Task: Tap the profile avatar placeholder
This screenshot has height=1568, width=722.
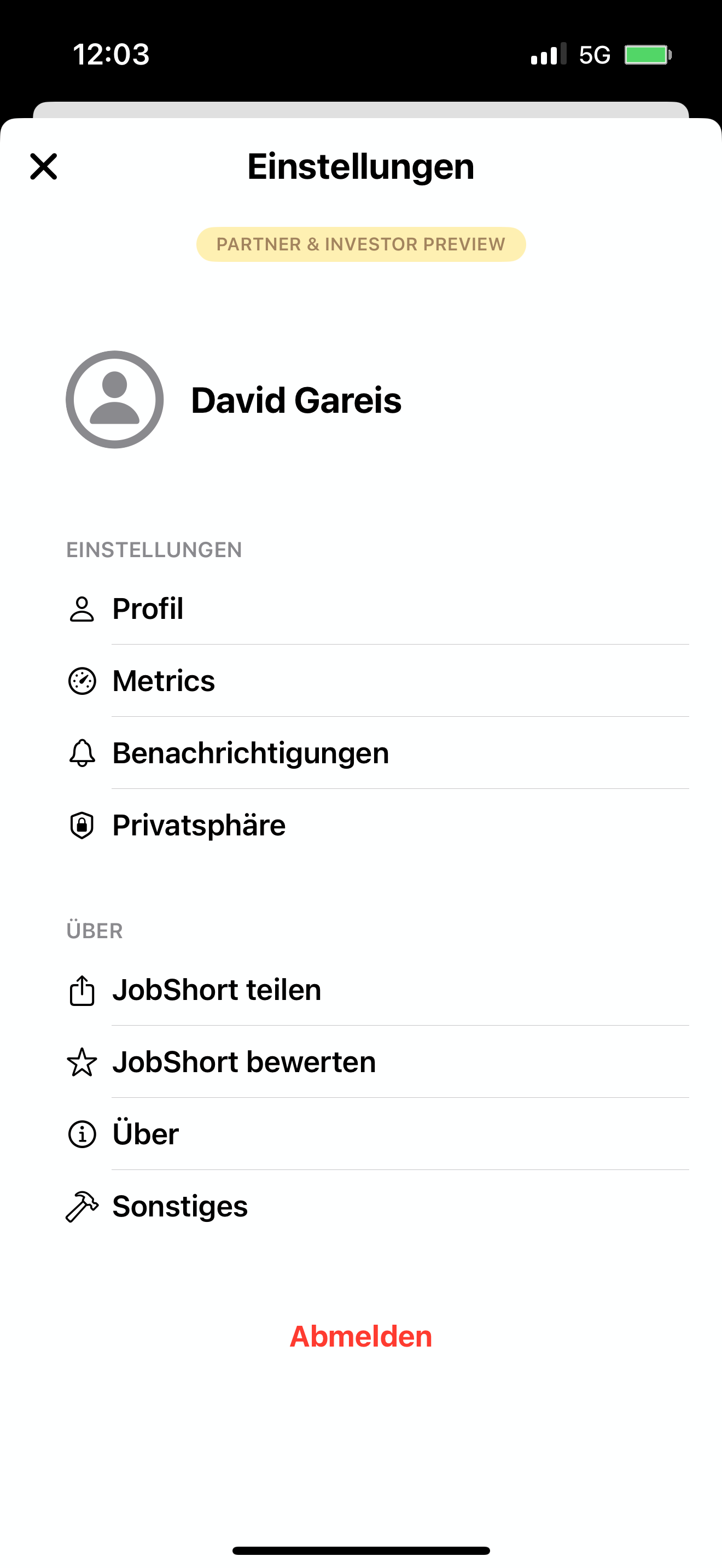Action: coord(114,399)
